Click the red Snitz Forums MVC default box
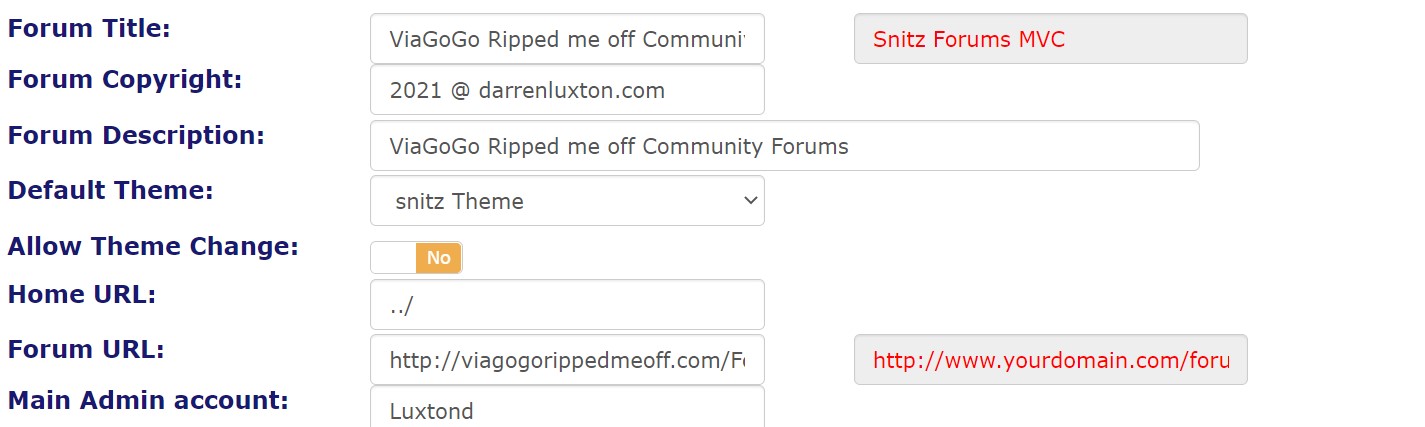 [x=1050, y=39]
